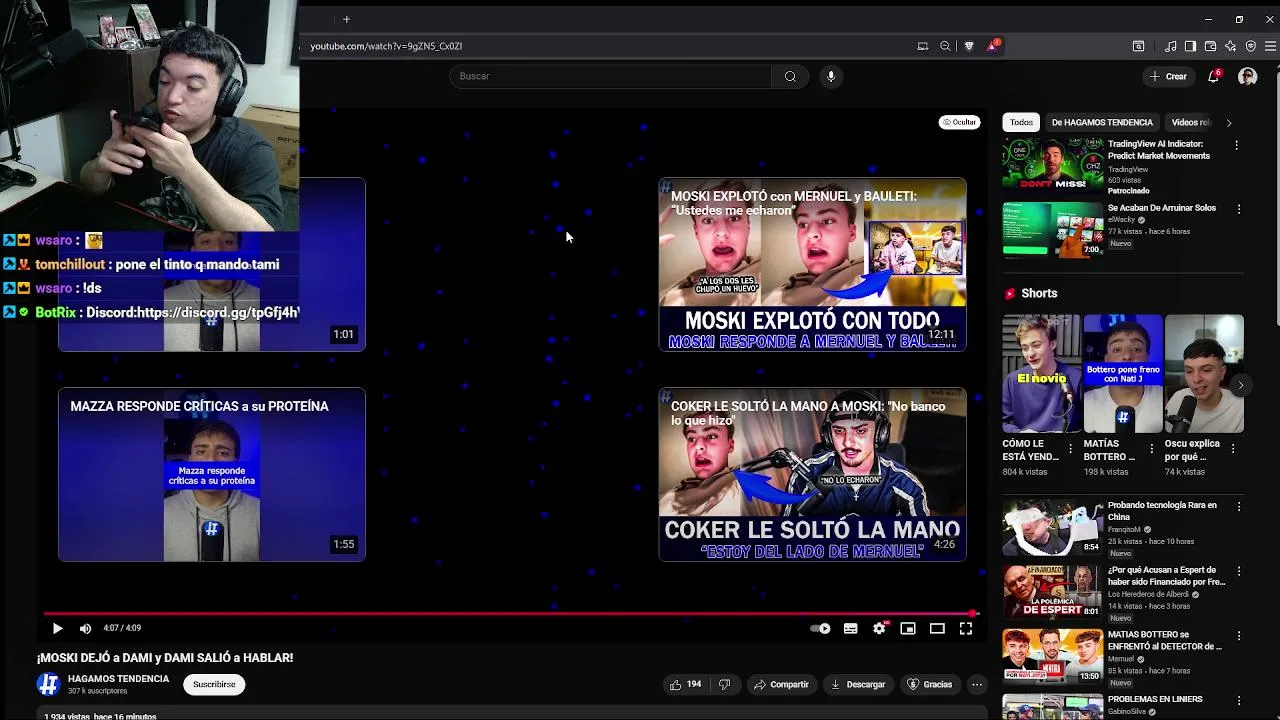Image resolution: width=1280 pixels, height=720 pixels.
Task: Show next filter chips with arrow
Action: (x=1228, y=122)
